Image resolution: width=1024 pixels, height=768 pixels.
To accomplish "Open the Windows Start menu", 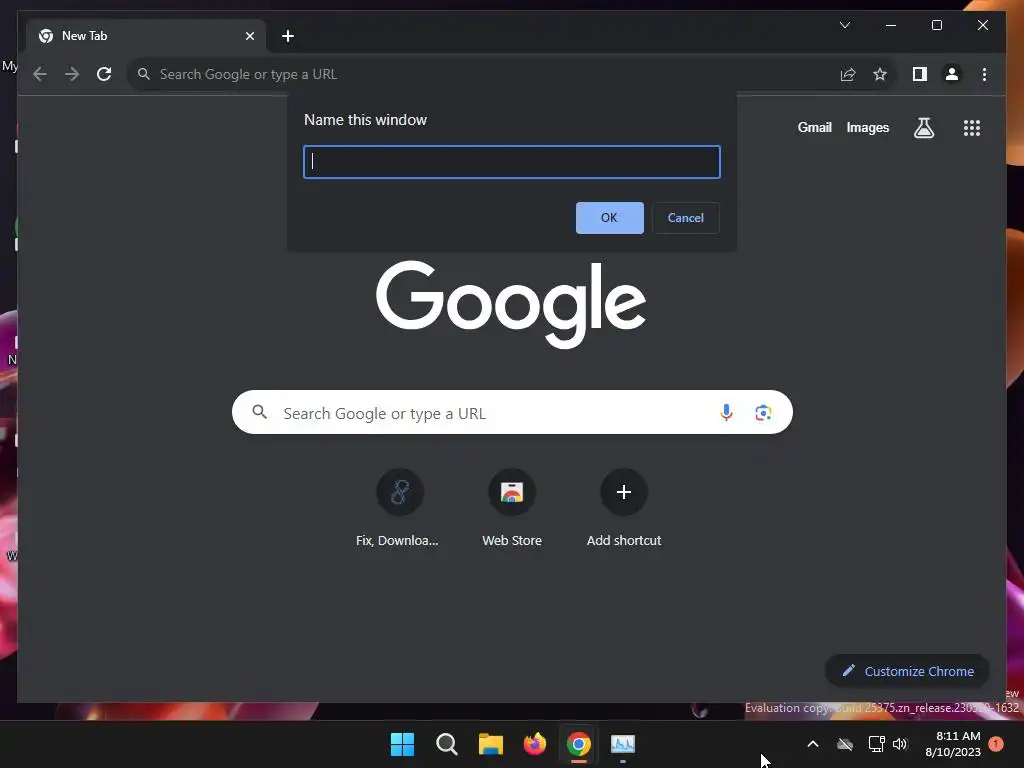I will click(402, 744).
